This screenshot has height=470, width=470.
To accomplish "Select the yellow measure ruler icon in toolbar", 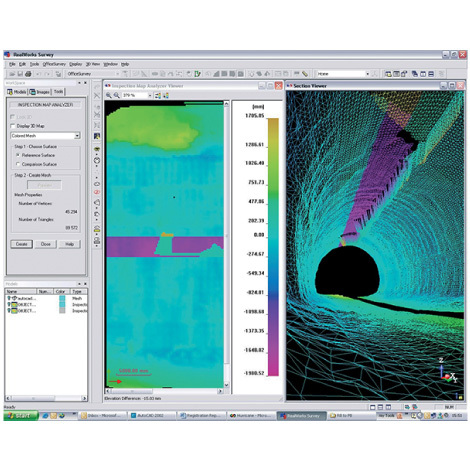I will pos(305,74).
